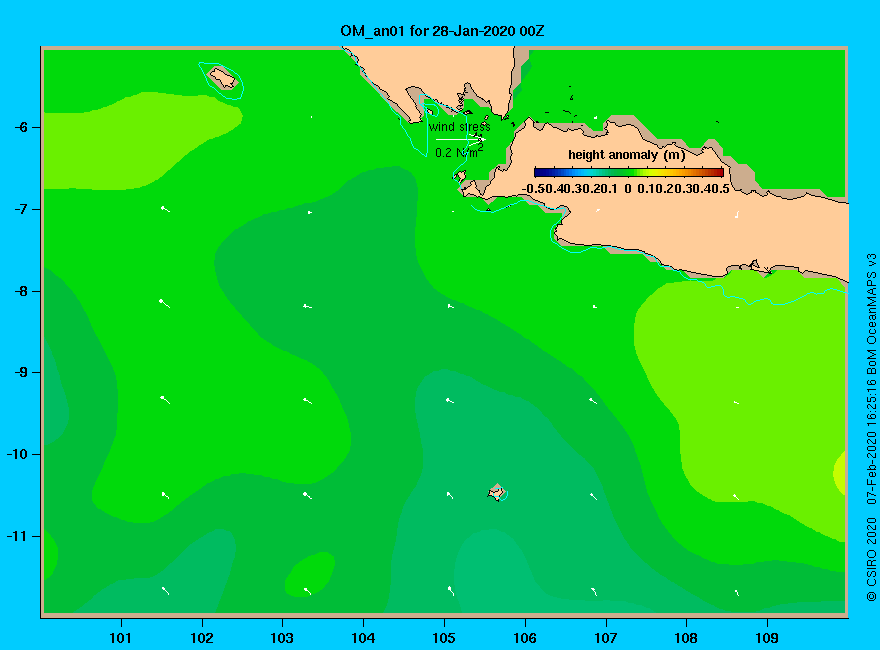
Task: Click latitude label "-6"
Action: [21, 127]
